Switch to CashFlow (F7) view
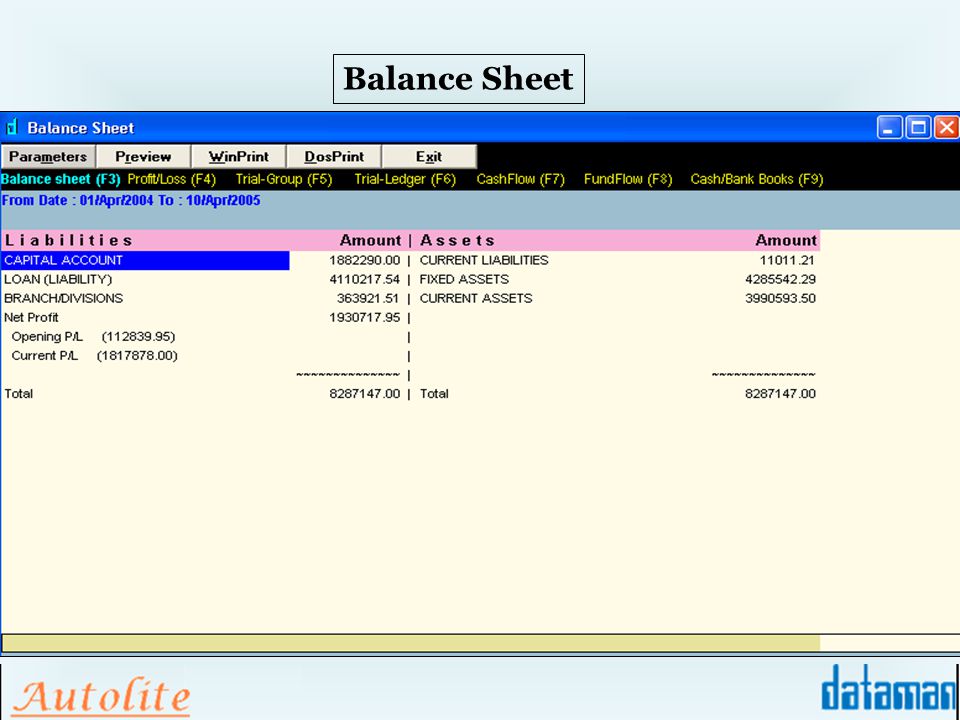The width and height of the screenshot is (960, 720). pos(520,179)
